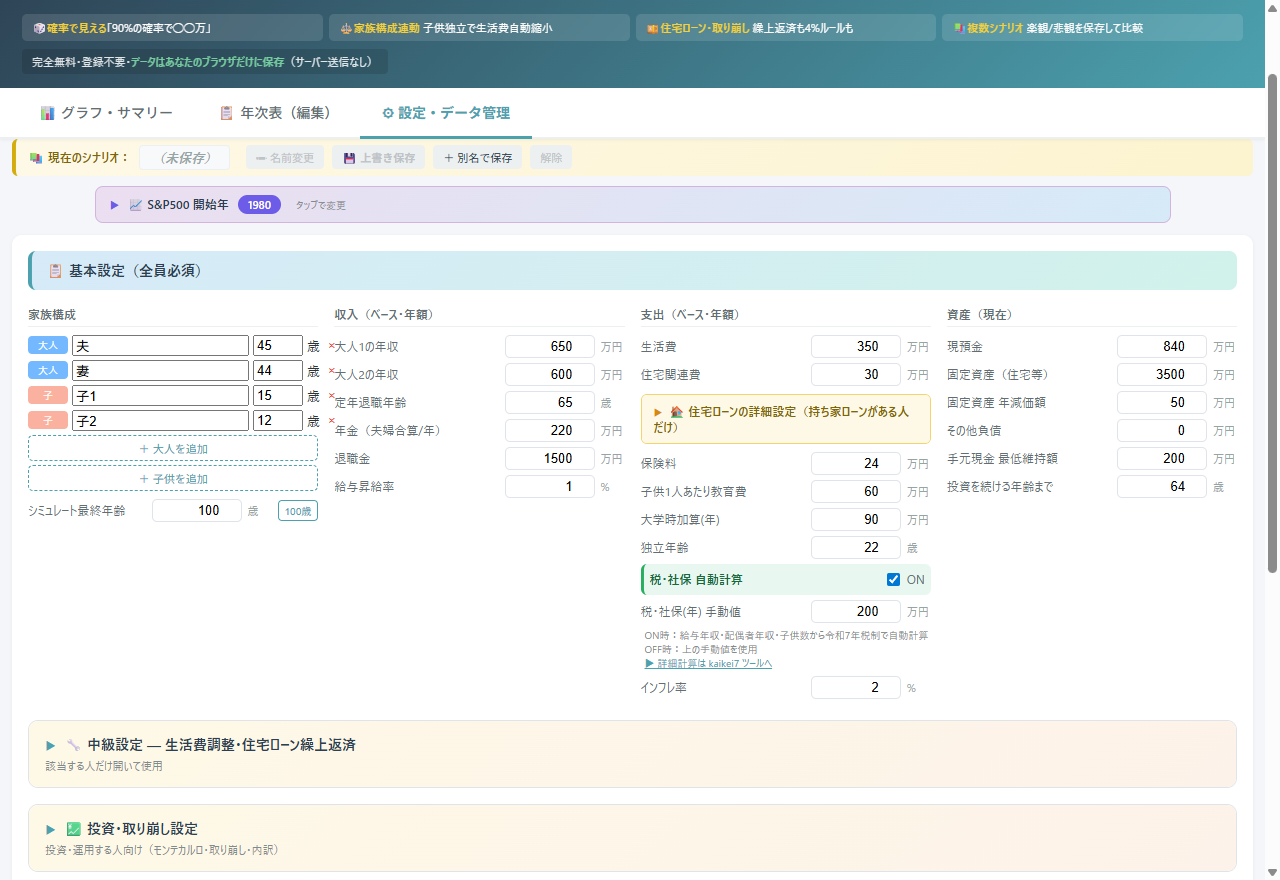The width and height of the screenshot is (1280, 880).
Task: Open the 詳細計算は kaikei7 ツールへ link
Action: coord(708,663)
